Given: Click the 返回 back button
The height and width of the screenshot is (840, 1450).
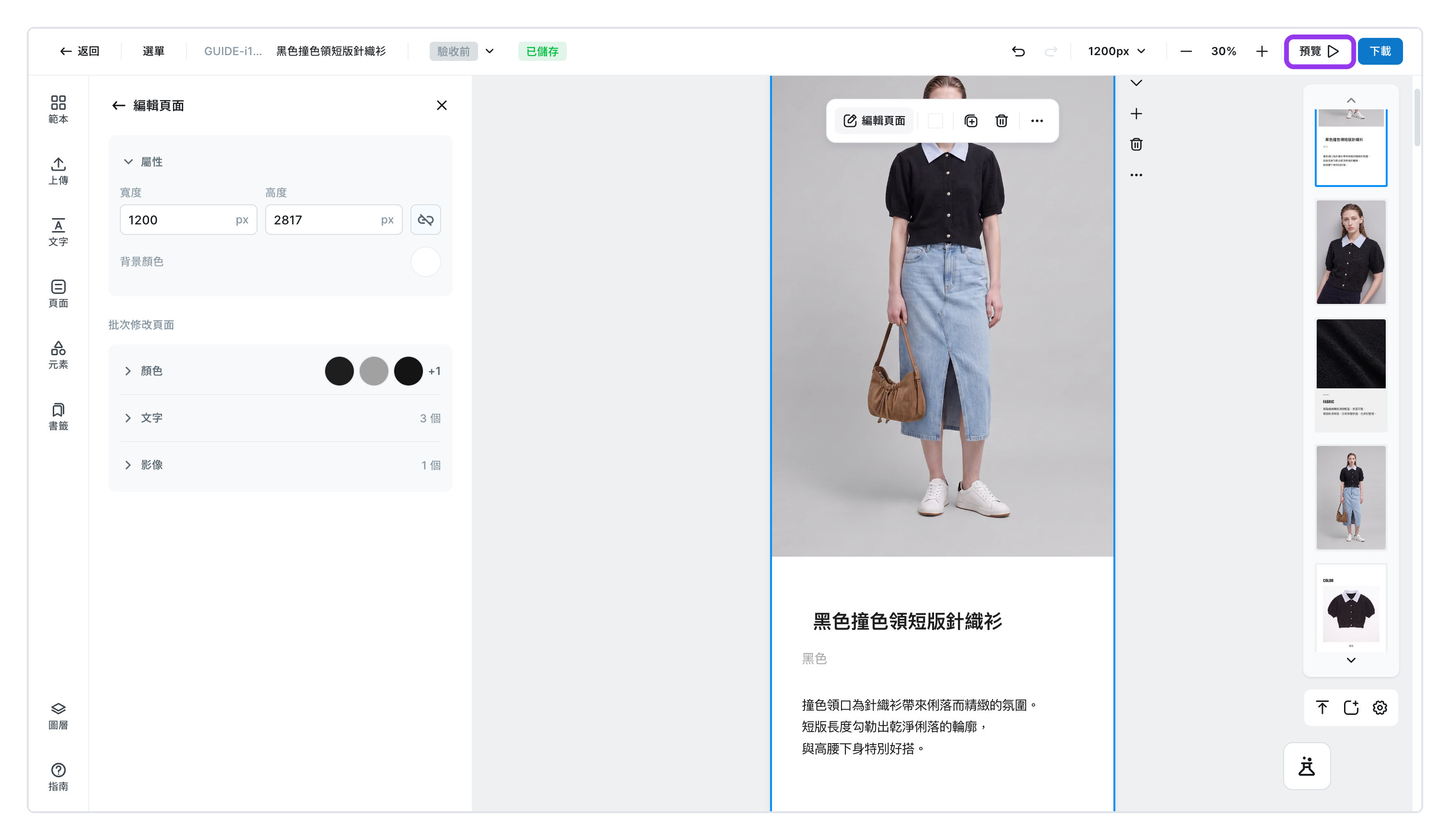Looking at the screenshot, I should 80,51.
